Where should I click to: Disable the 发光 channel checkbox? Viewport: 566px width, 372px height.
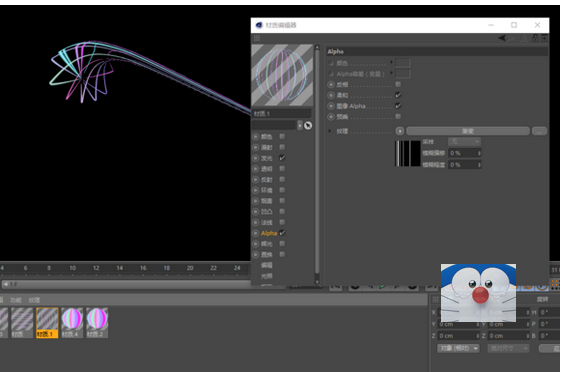click(x=282, y=158)
